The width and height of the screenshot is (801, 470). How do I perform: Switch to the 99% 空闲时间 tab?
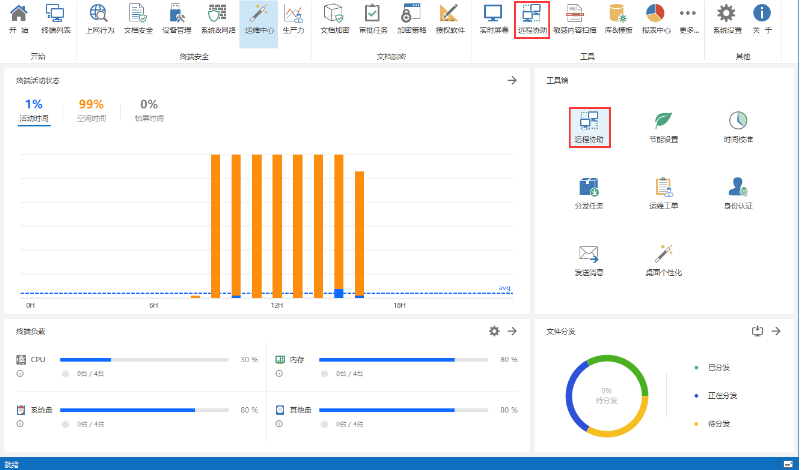click(91, 111)
